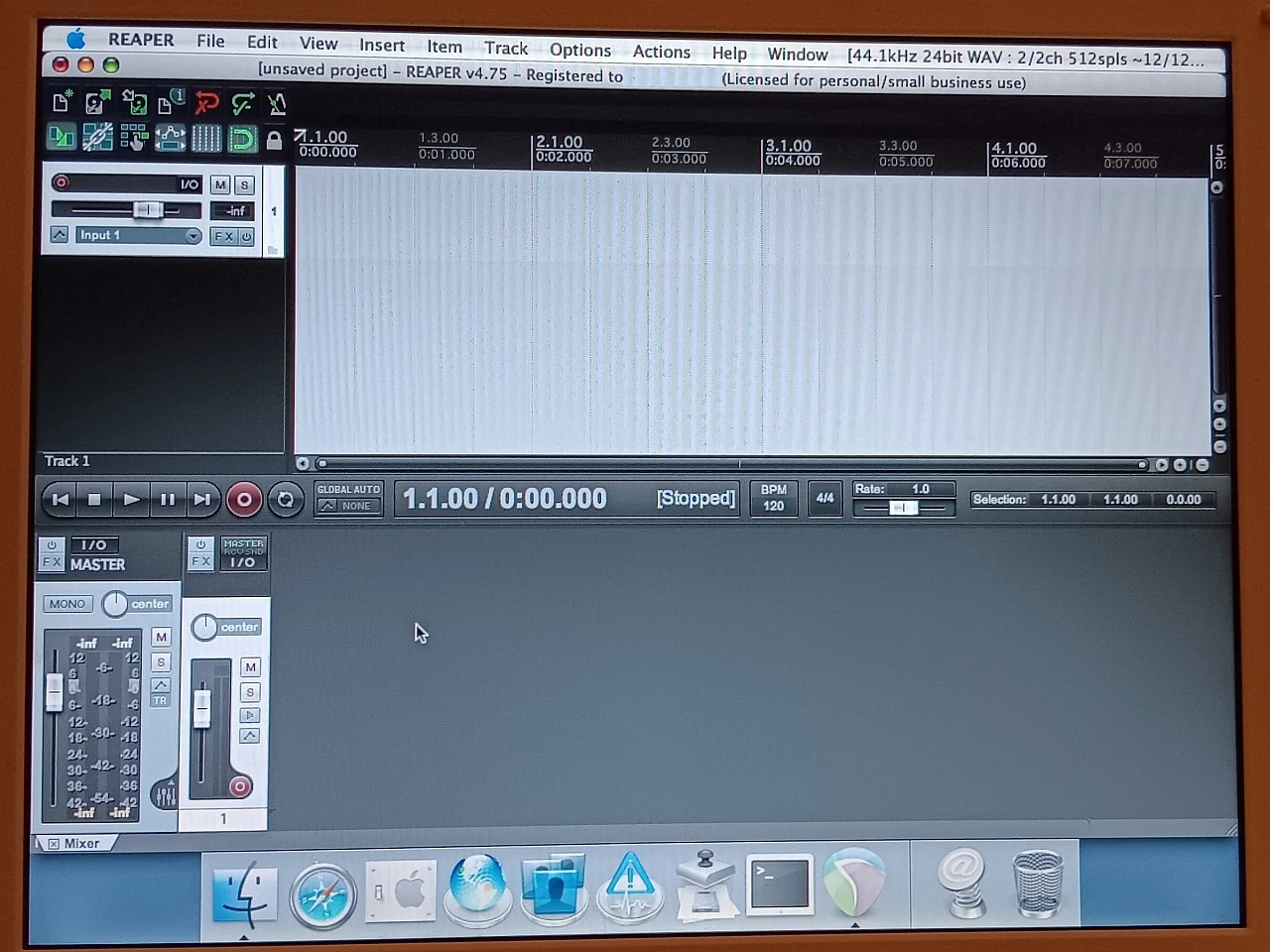Toggle channel 1 input monitoring in mixer
The height and width of the screenshot is (952, 1270).
point(250,715)
